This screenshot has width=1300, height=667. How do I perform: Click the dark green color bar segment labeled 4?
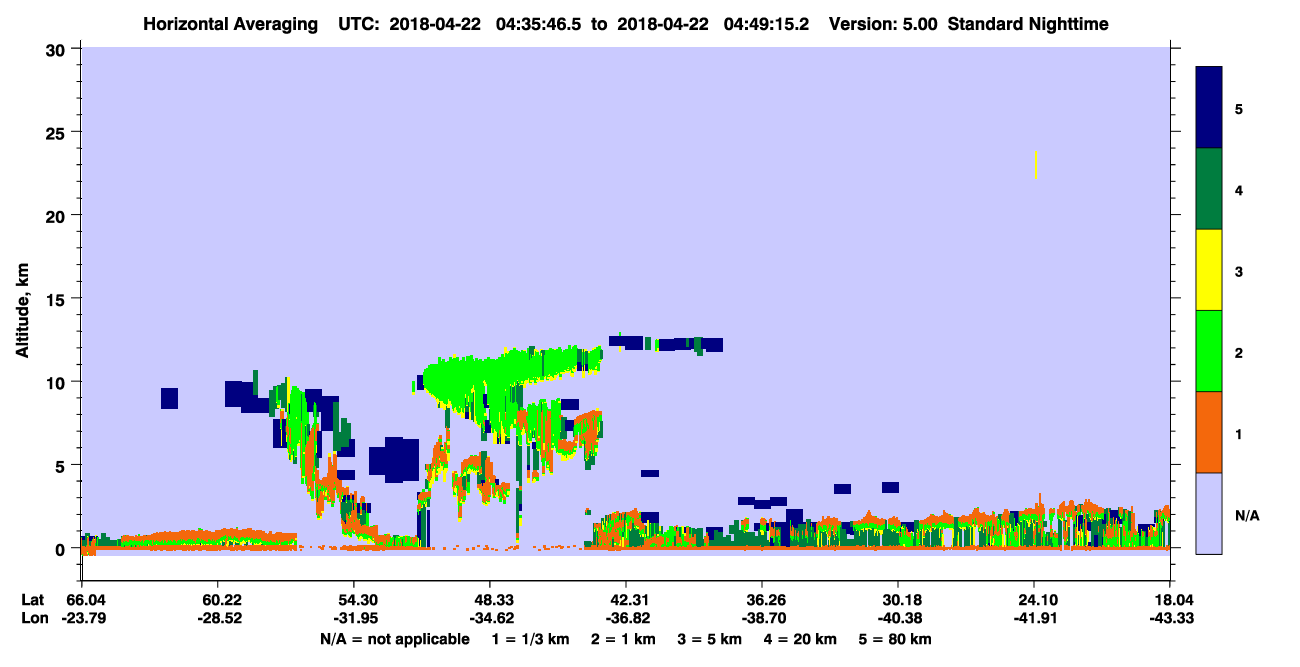pos(1209,189)
